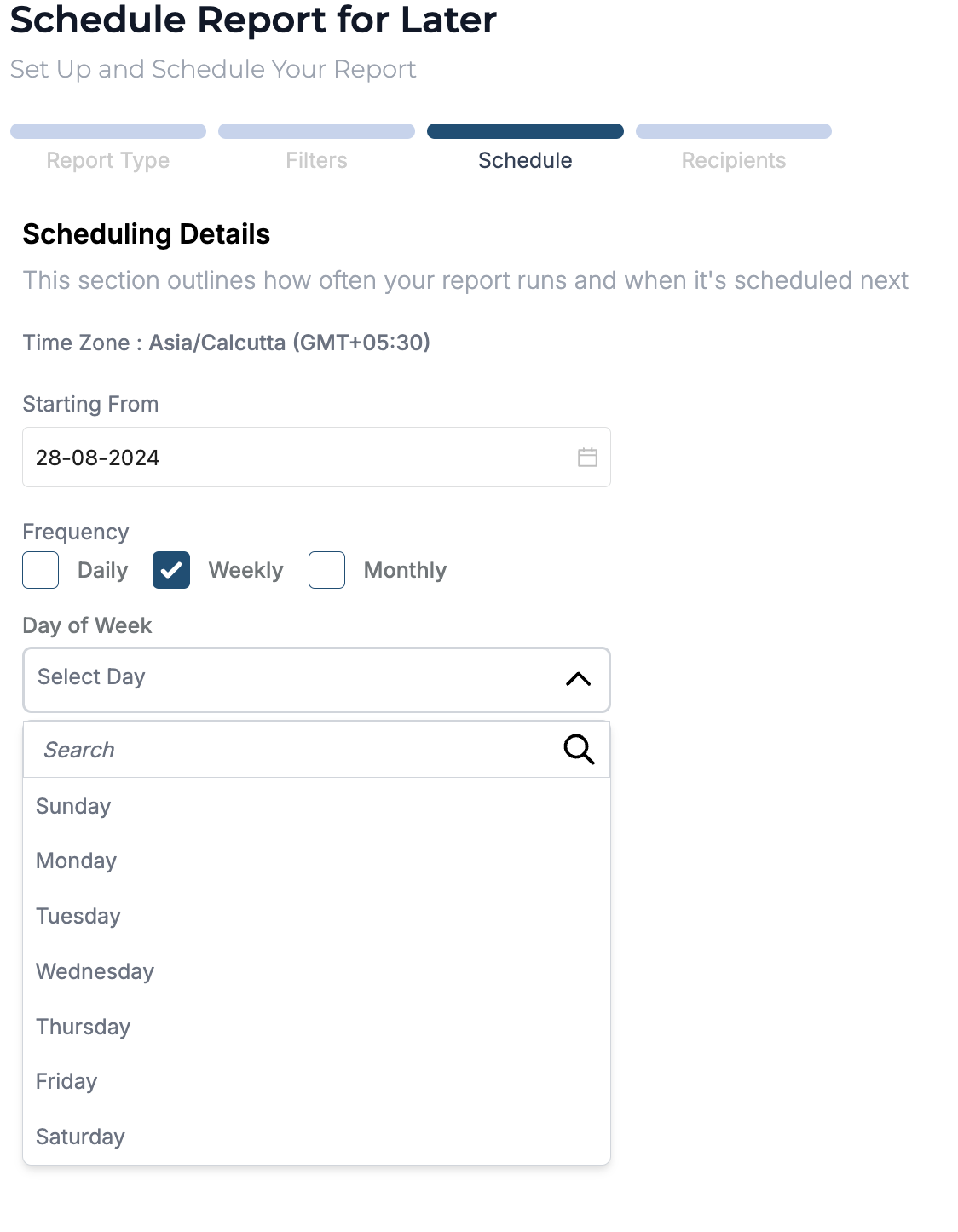Select Friday from the list
This screenshot has height=1232, width=958.
[x=66, y=1081]
